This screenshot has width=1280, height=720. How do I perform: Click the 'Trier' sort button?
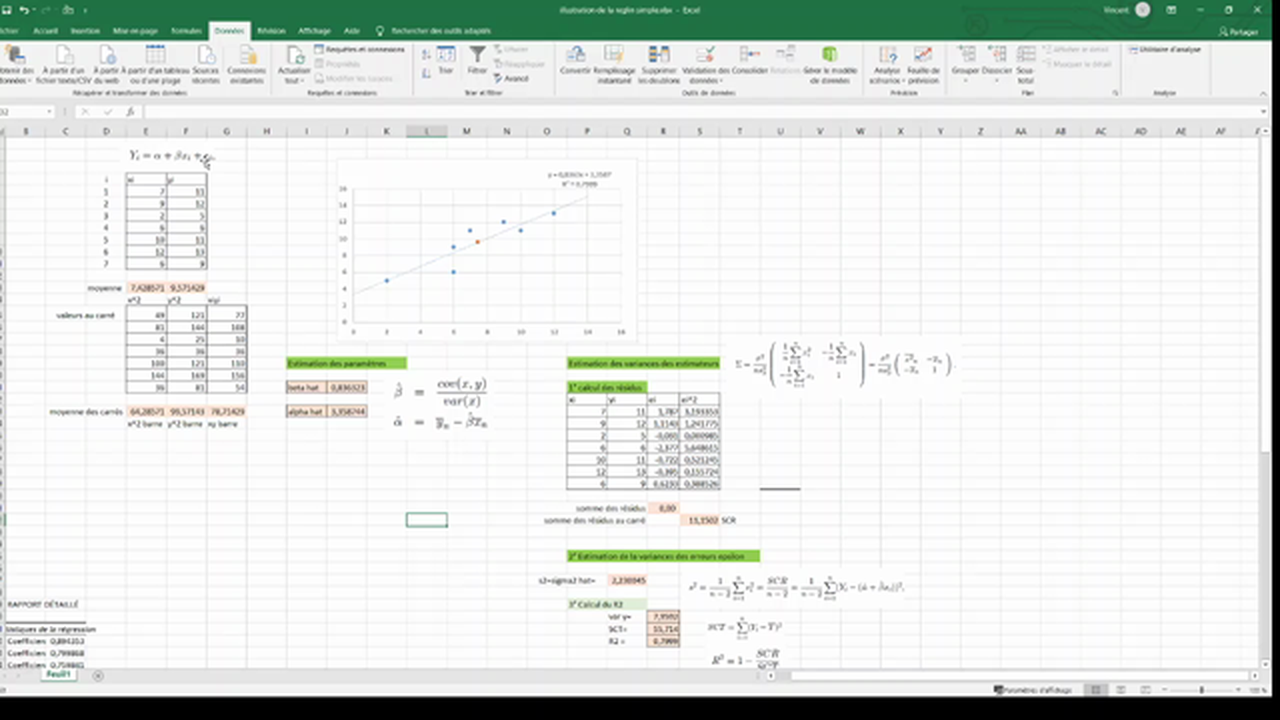tap(446, 60)
